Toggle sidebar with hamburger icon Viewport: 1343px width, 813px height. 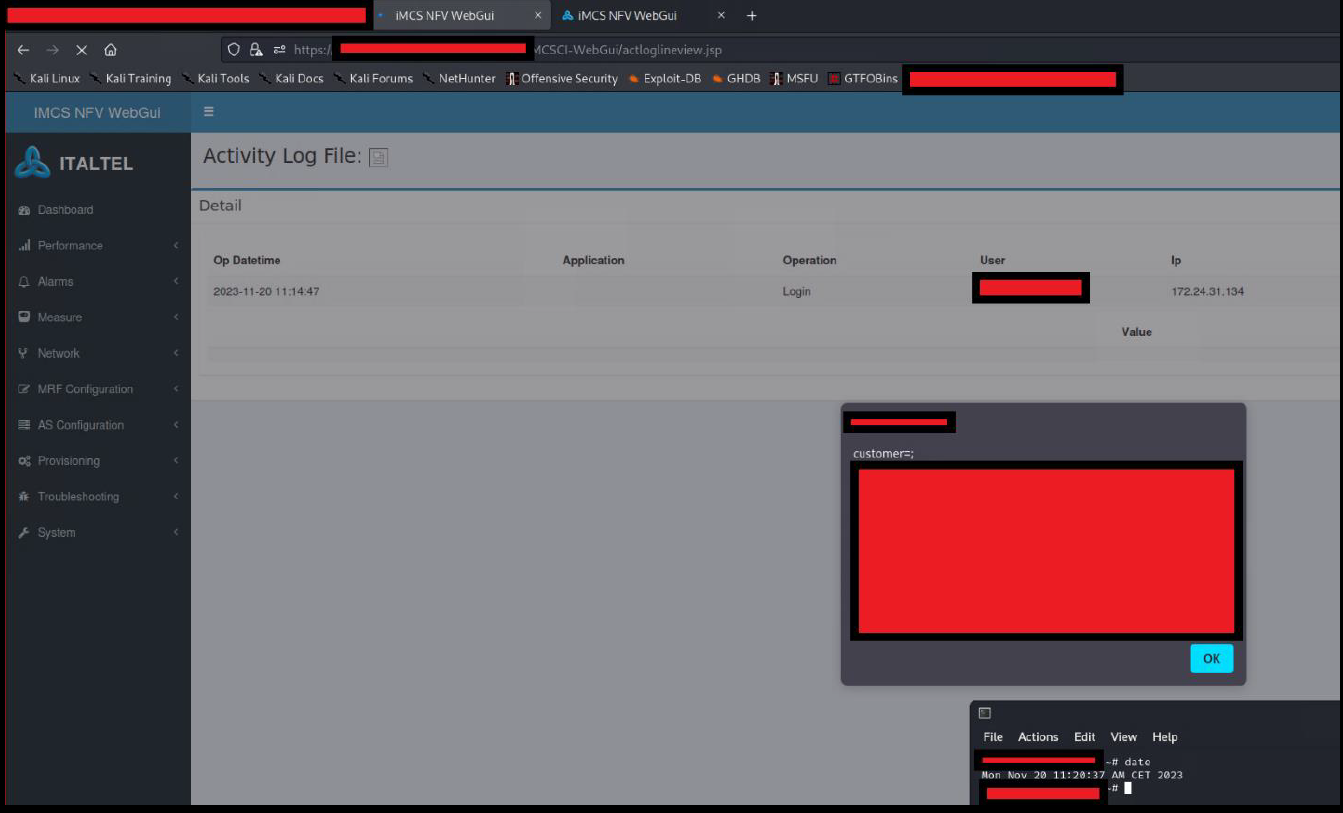click(x=209, y=112)
